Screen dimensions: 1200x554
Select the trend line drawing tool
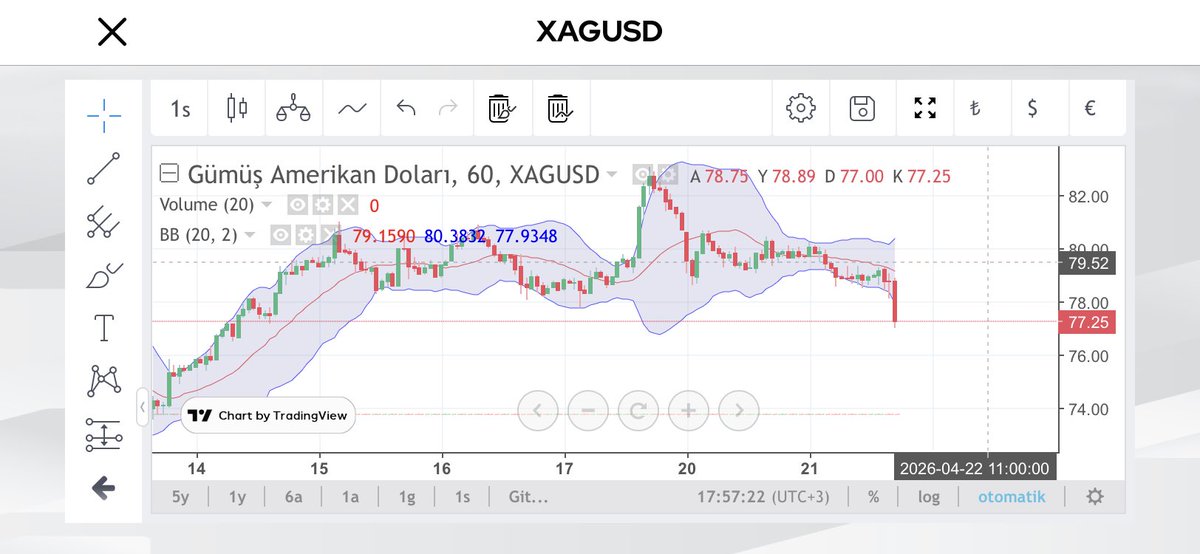click(103, 169)
